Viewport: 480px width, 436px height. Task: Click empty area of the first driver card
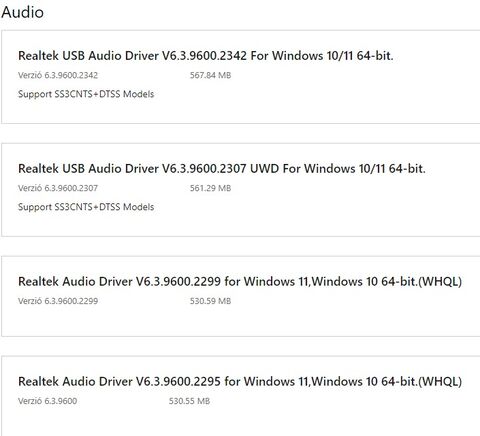click(333, 97)
